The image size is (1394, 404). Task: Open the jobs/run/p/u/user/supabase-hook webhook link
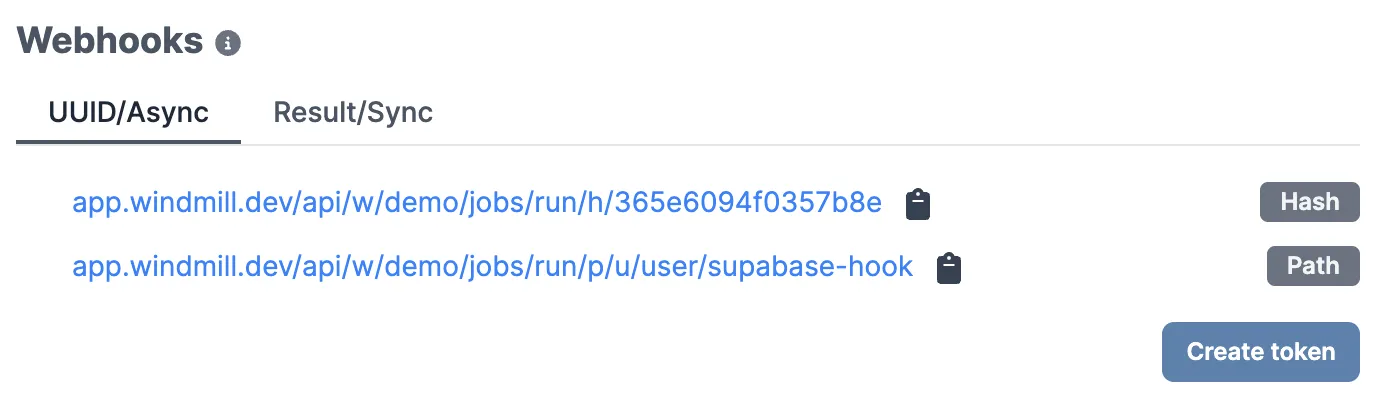click(x=492, y=267)
